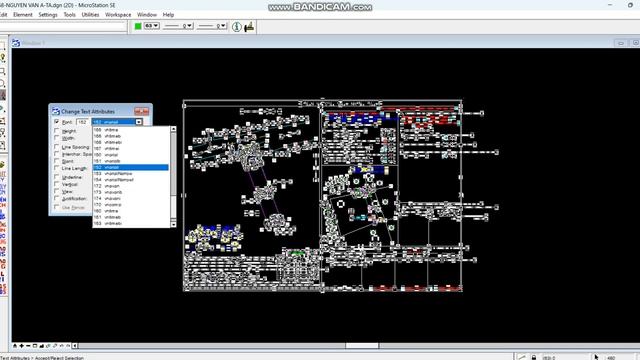Click the Fit View icon on the view bar
640x360 pixels.
click(41, 346)
